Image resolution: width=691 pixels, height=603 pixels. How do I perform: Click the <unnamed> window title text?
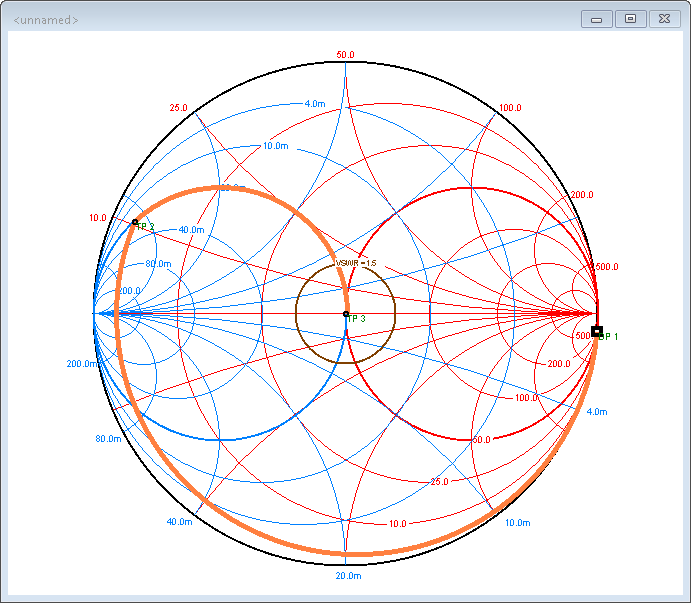pyautogui.click(x=46, y=20)
